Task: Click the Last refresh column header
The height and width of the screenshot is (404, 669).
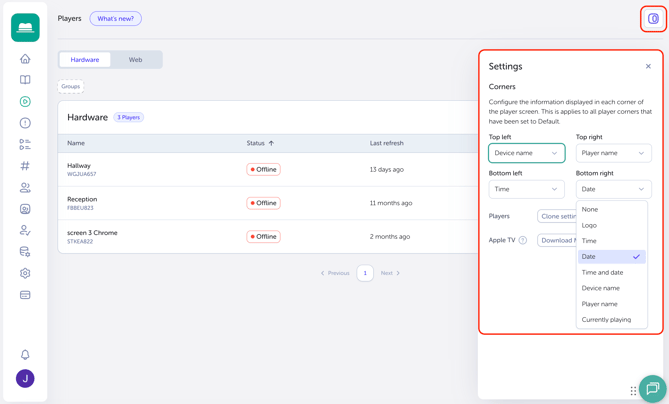Action: point(387,143)
